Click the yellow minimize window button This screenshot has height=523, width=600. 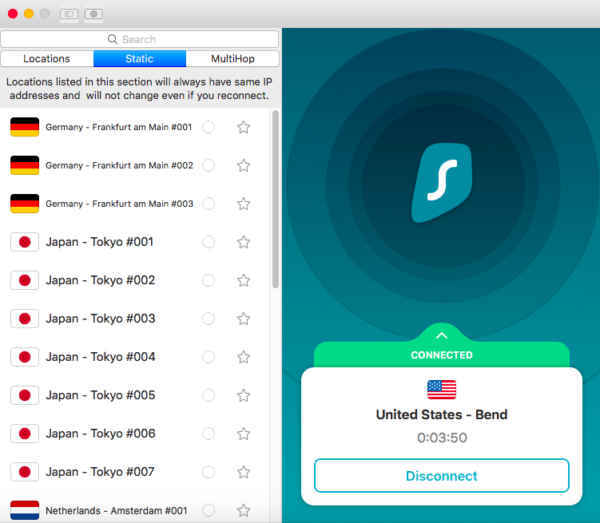click(29, 14)
